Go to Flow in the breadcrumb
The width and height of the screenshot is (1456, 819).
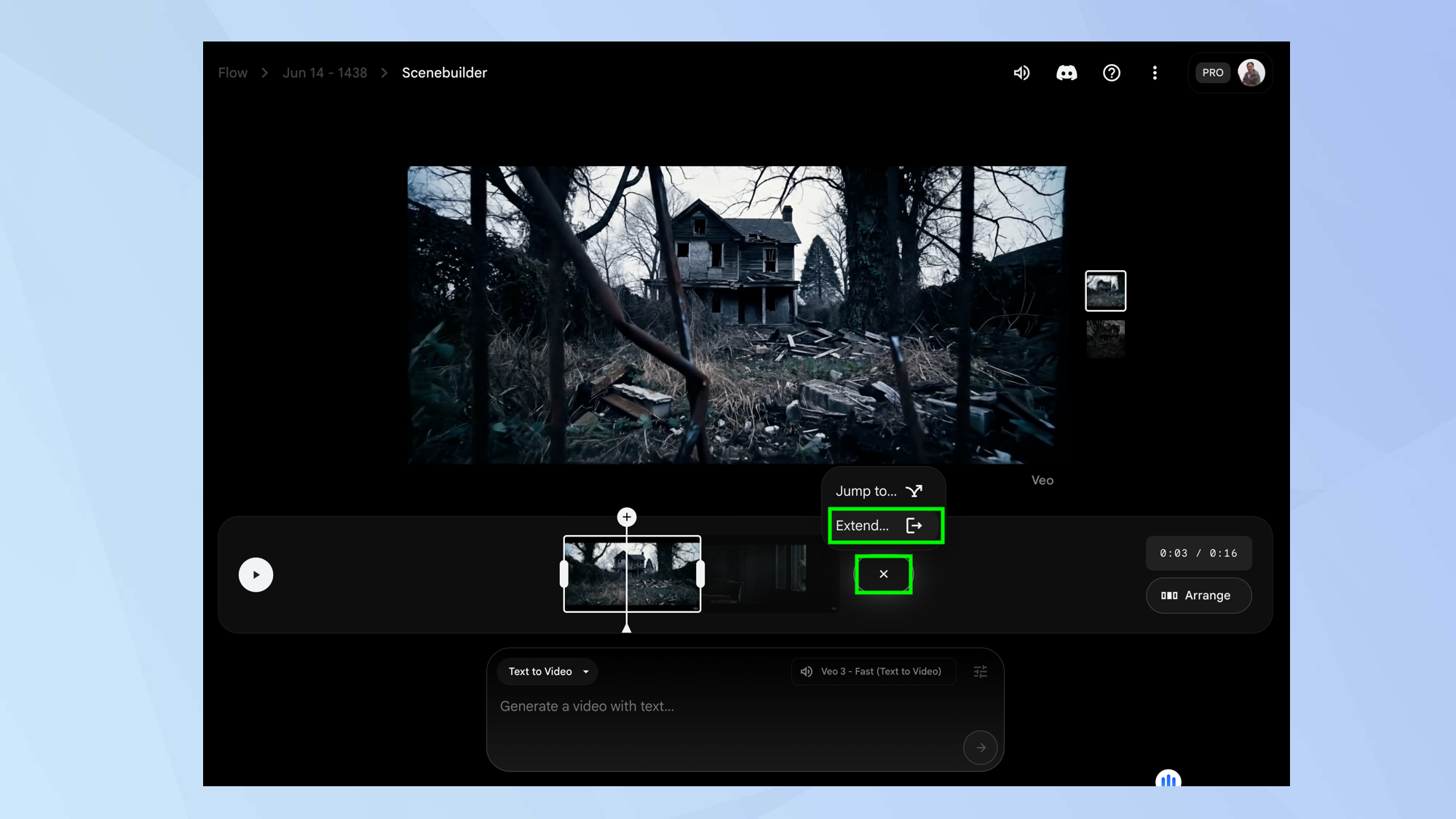pyautogui.click(x=233, y=73)
